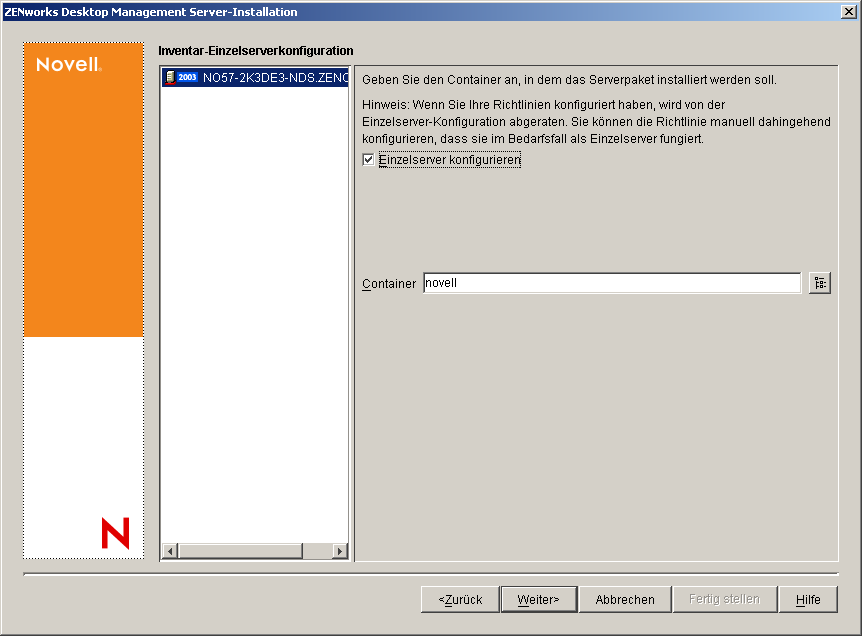Proceed with the Weiter button
This screenshot has height=636, width=862.
539,599
